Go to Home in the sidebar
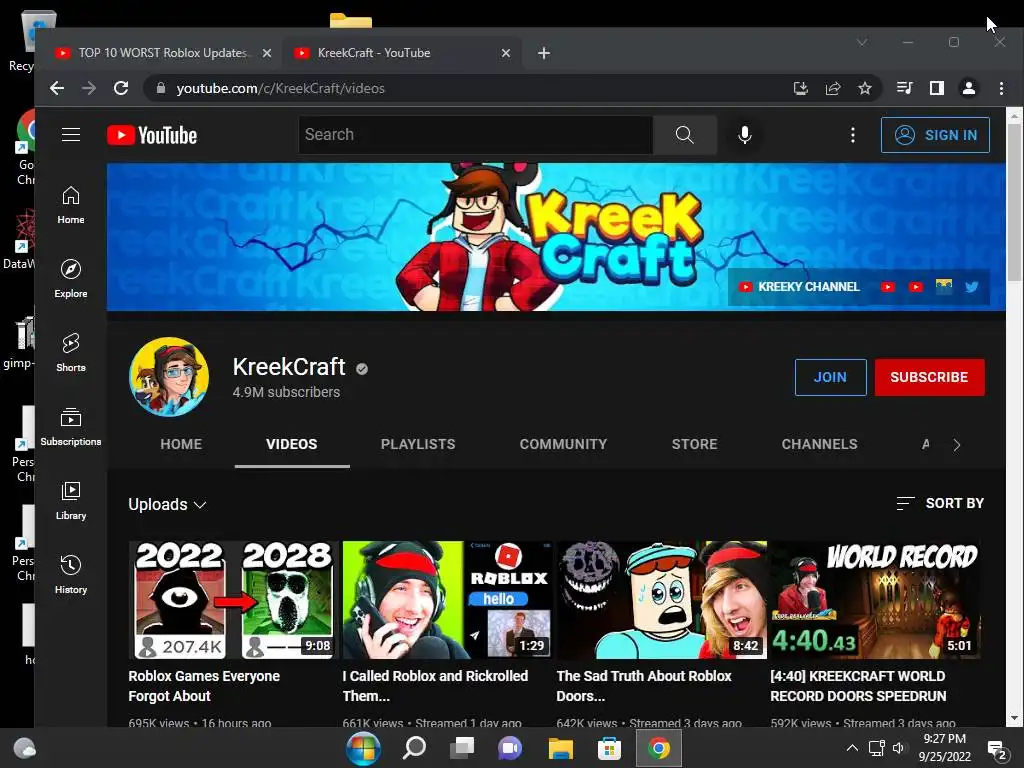Screen dimensions: 1024x768 71,205
